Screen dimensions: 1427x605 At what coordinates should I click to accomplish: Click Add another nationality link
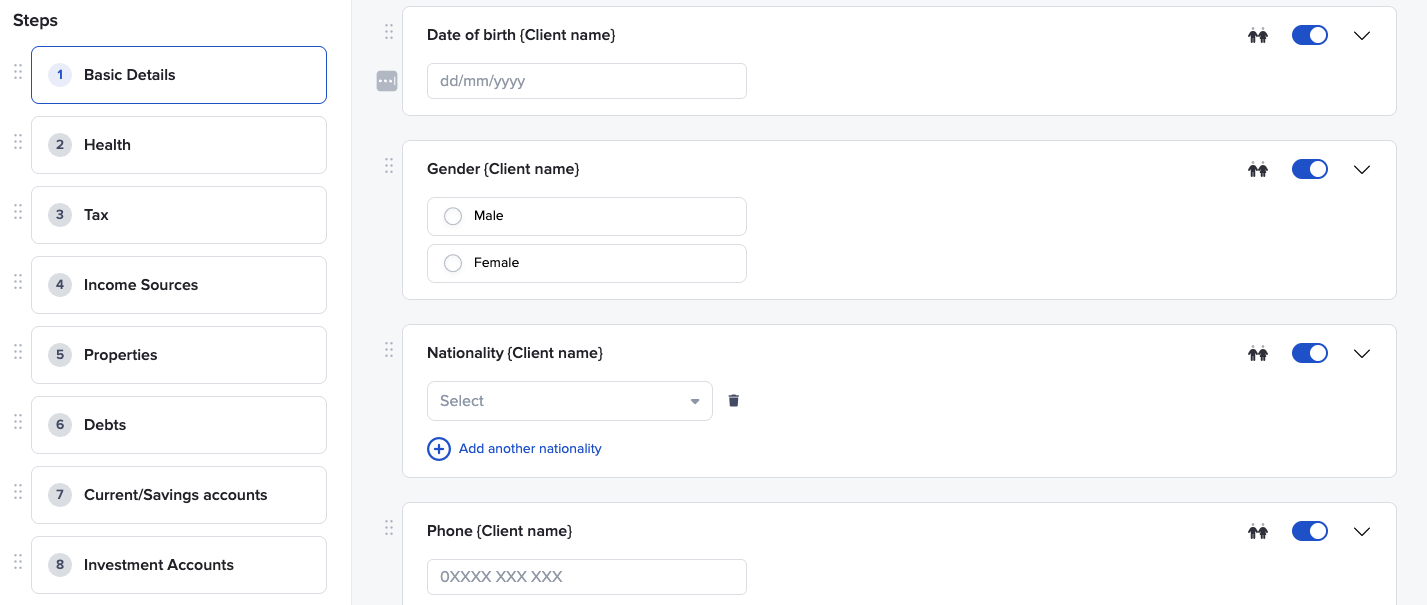530,449
